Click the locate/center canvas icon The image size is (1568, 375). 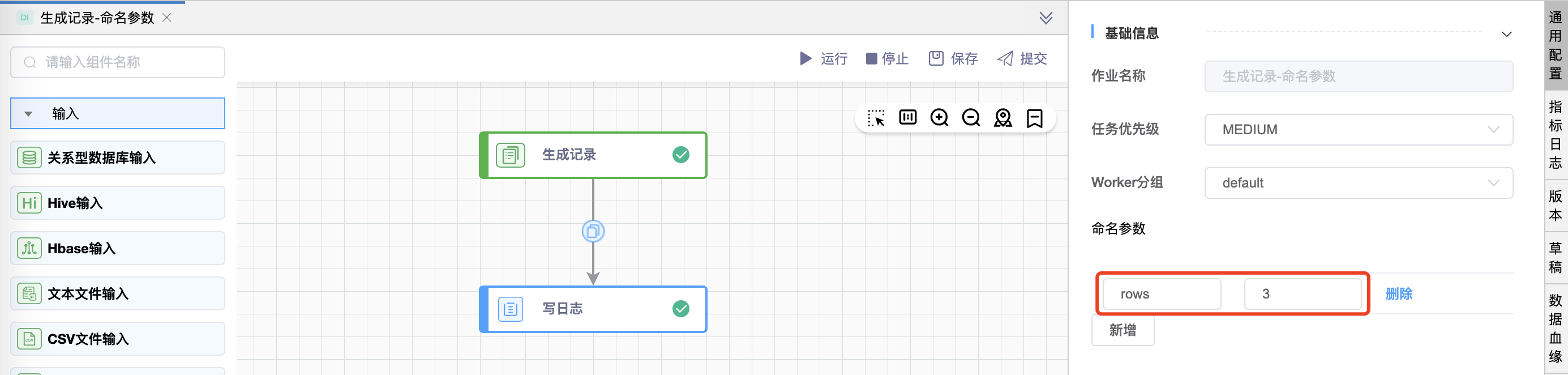tap(1003, 117)
